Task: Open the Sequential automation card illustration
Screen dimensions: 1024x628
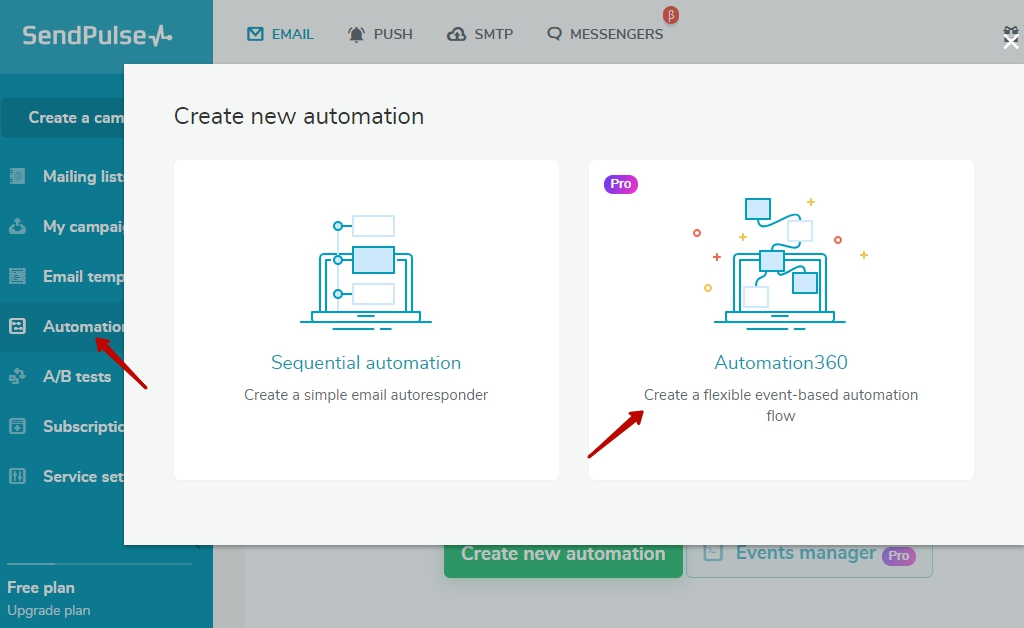Action: tap(366, 272)
